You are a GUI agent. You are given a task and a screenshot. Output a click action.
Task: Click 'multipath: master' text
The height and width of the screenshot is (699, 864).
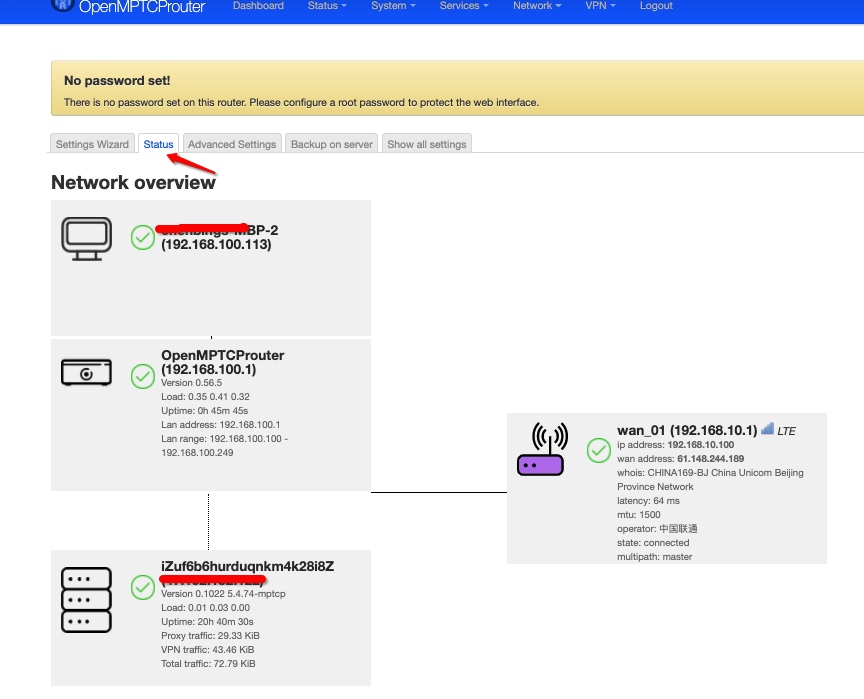pyautogui.click(x=655, y=556)
